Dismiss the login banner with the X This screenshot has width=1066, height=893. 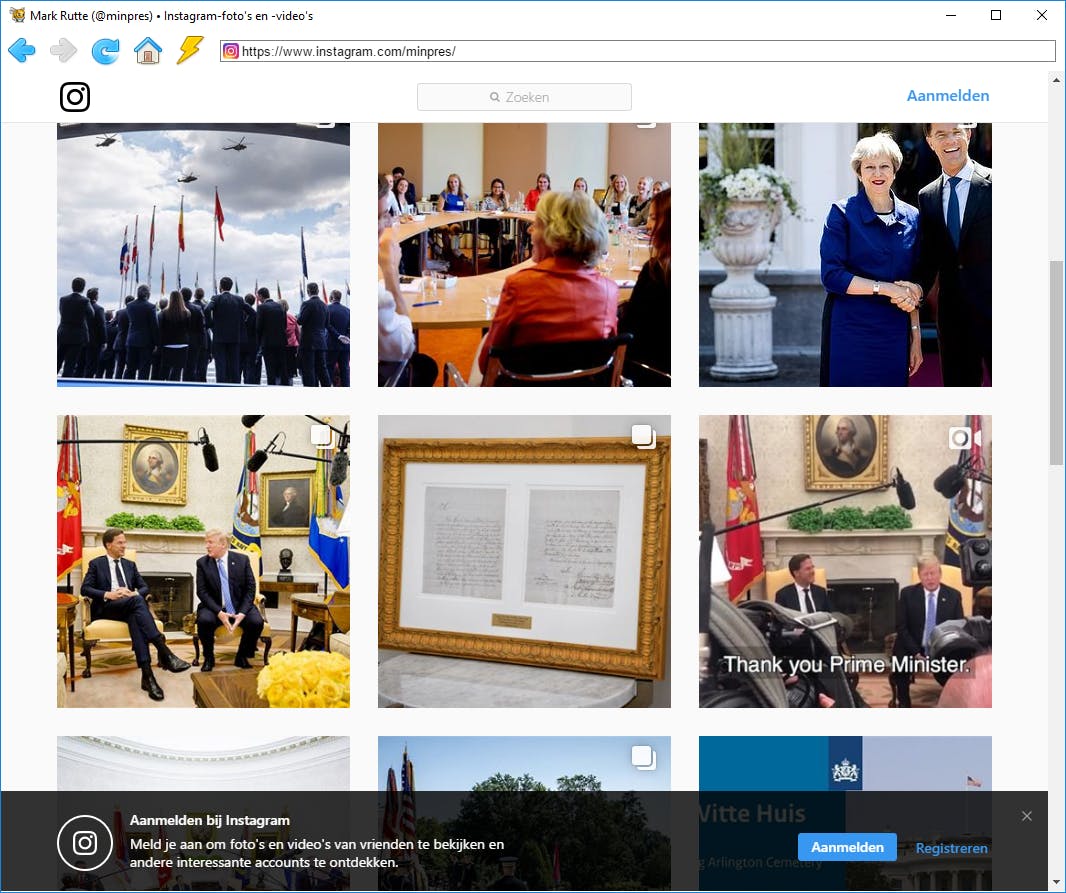(1027, 816)
